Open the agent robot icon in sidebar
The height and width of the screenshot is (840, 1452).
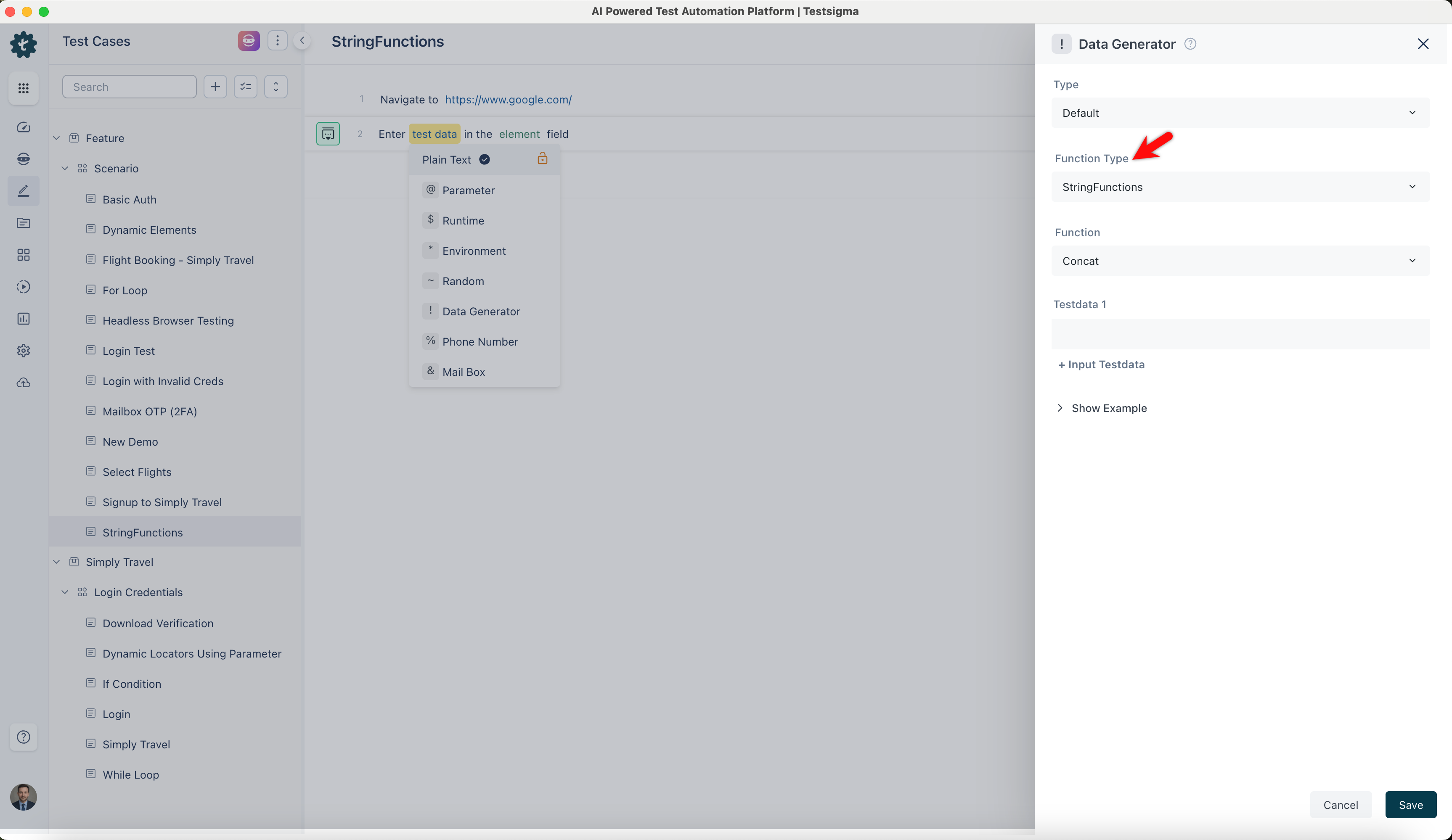(x=24, y=159)
